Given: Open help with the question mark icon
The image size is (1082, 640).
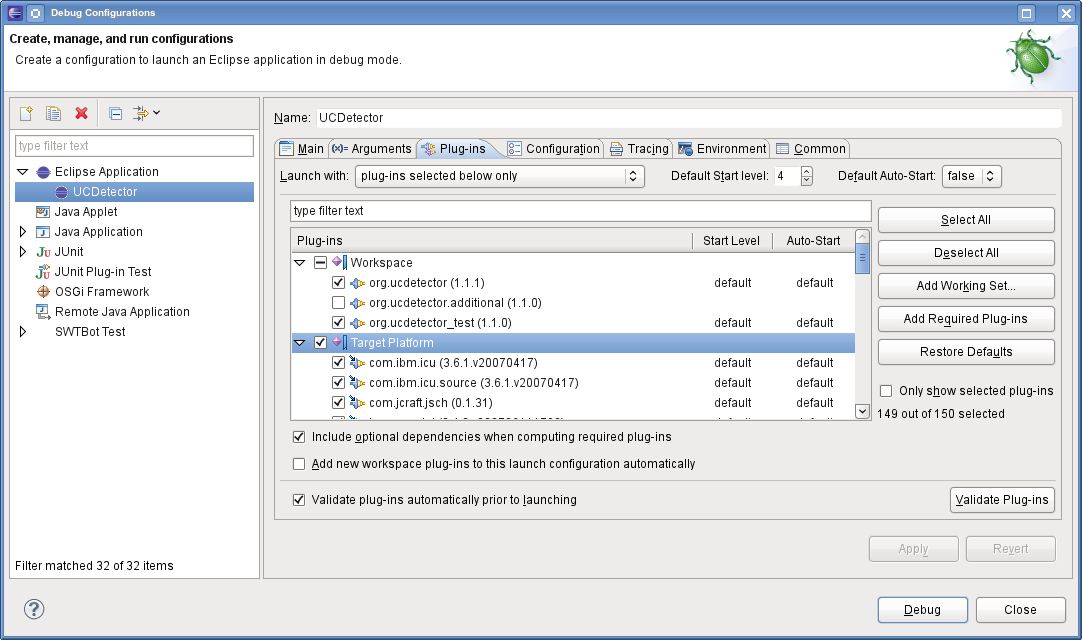Looking at the screenshot, I should tap(34, 609).
